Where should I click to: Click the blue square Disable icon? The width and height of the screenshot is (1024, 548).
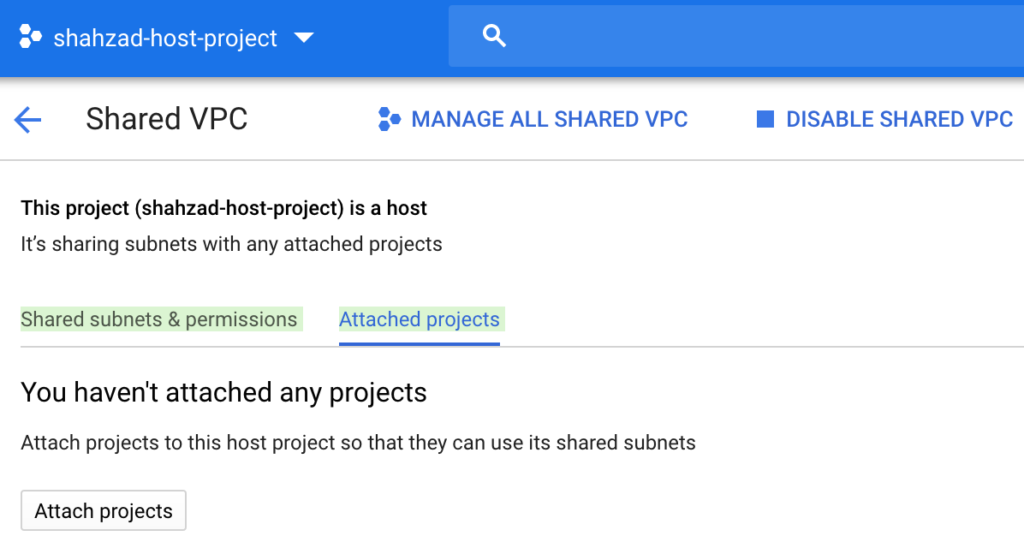pyautogui.click(x=765, y=119)
